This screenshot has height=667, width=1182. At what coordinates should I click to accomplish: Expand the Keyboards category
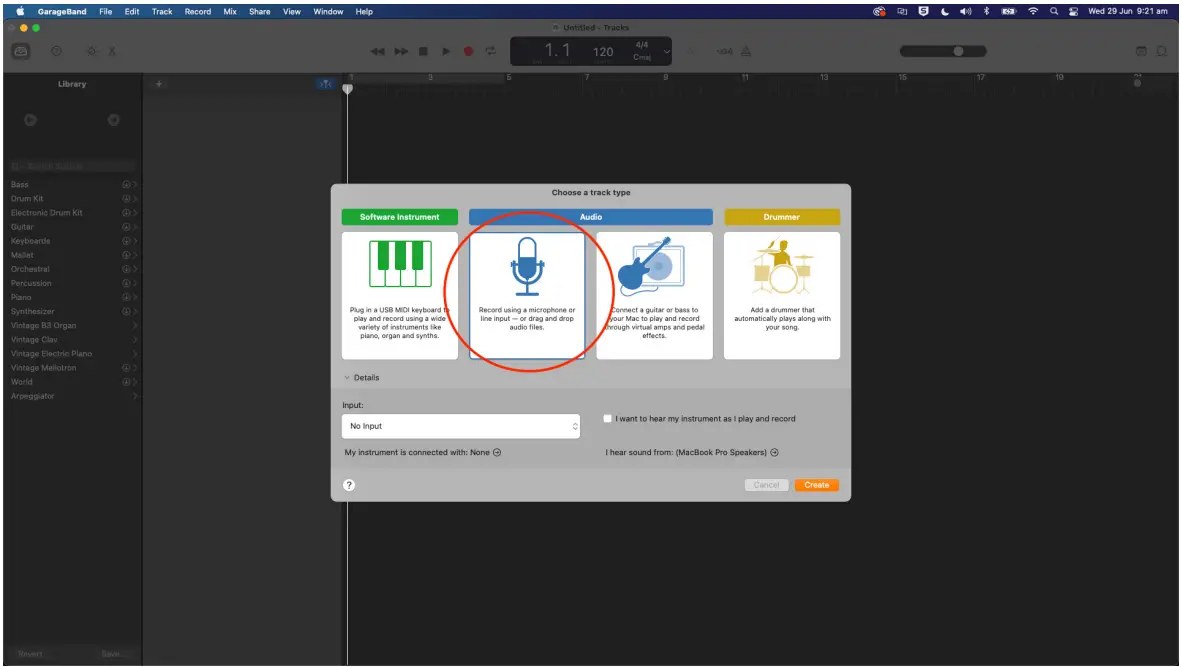135,241
